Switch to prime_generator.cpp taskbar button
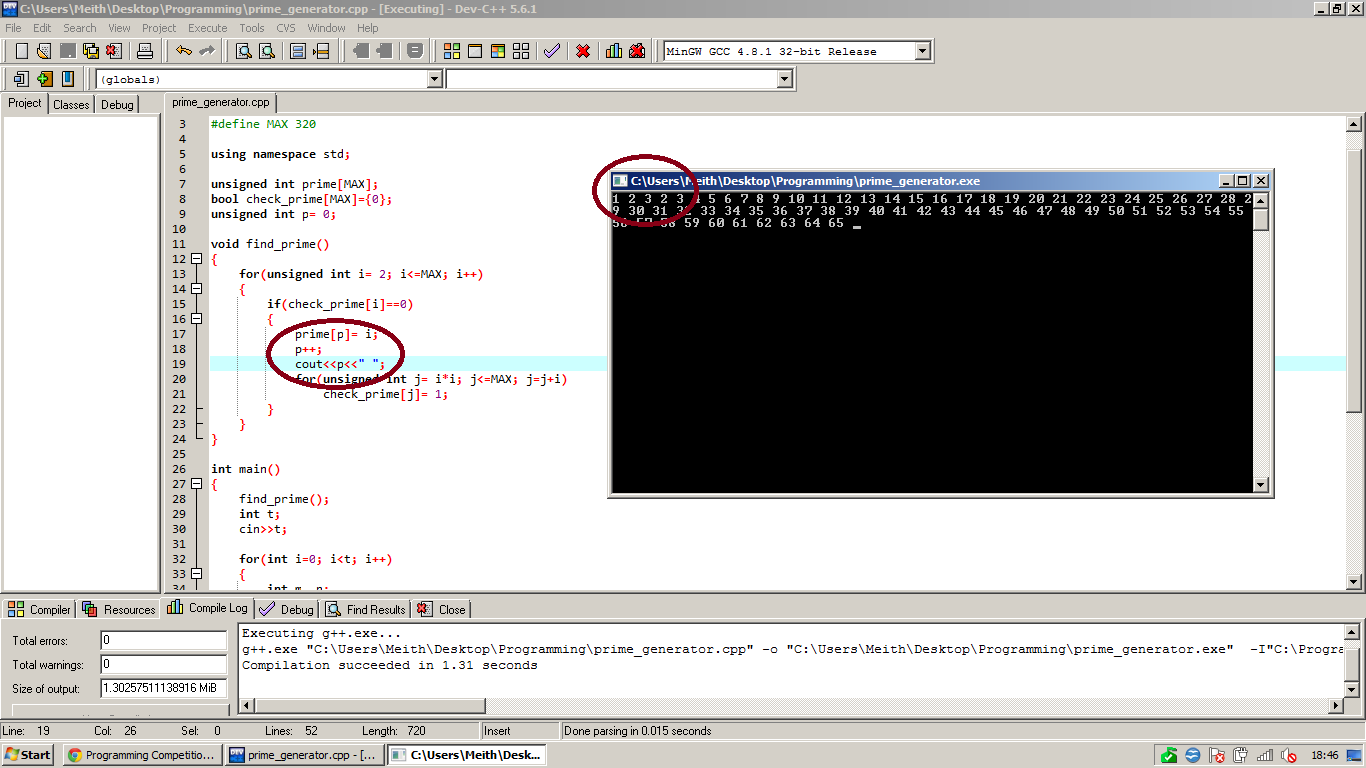1366x768 pixels. click(304, 755)
